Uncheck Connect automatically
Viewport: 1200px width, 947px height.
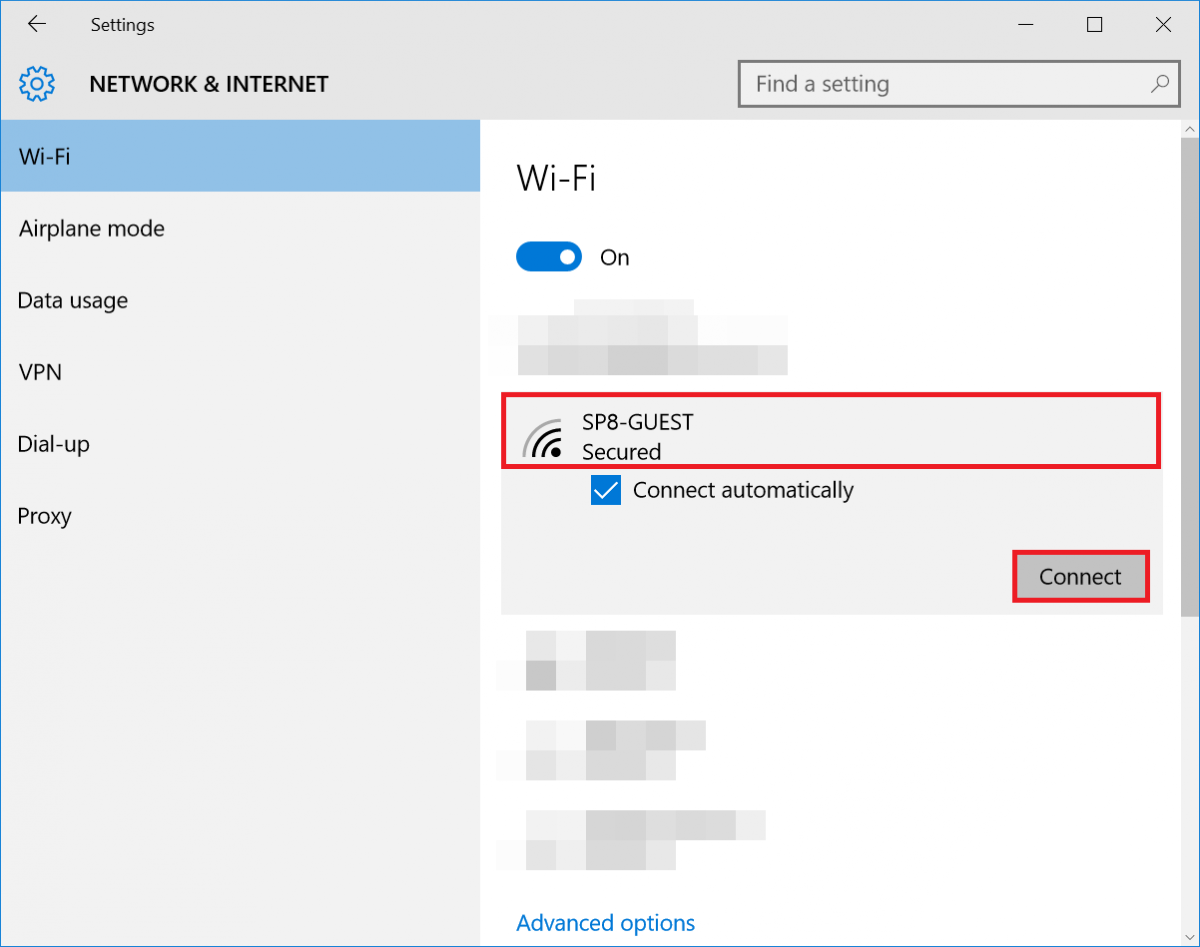pos(605,490)
